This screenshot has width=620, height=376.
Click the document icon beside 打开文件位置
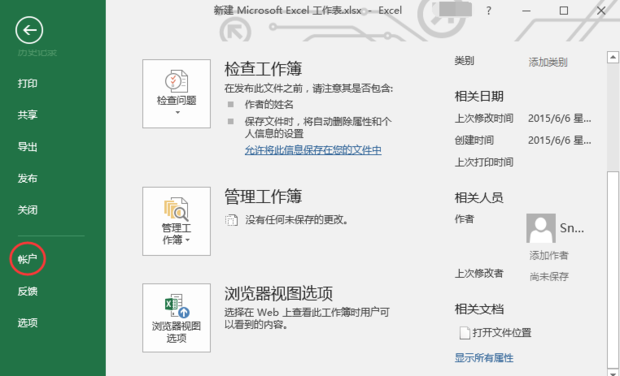[465, 333]
